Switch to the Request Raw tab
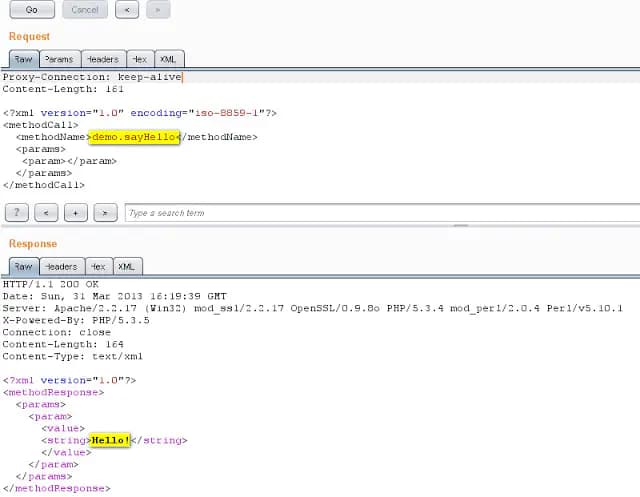 point(23,60)
